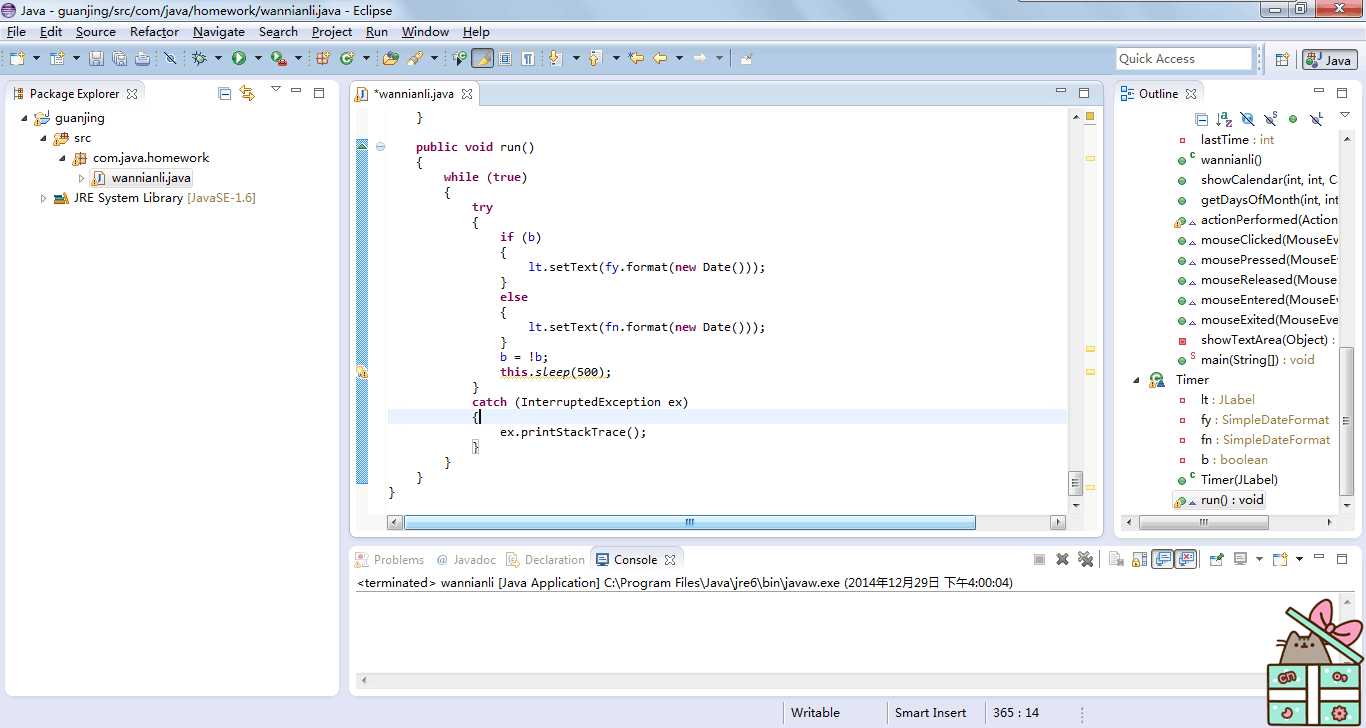1366x728 pixels.
Task: Toggle Hide Static Members in Outline
Action: coord(1270,119)
